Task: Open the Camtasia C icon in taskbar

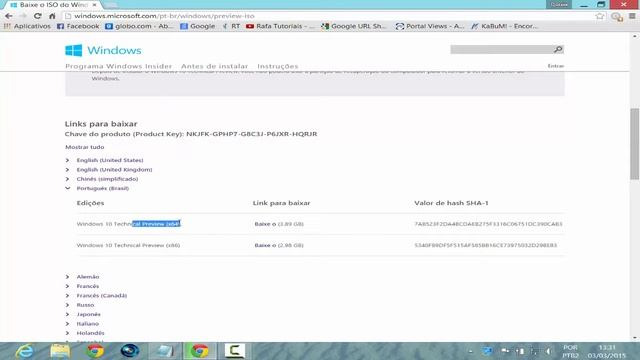Action: [x=235, y=351]
